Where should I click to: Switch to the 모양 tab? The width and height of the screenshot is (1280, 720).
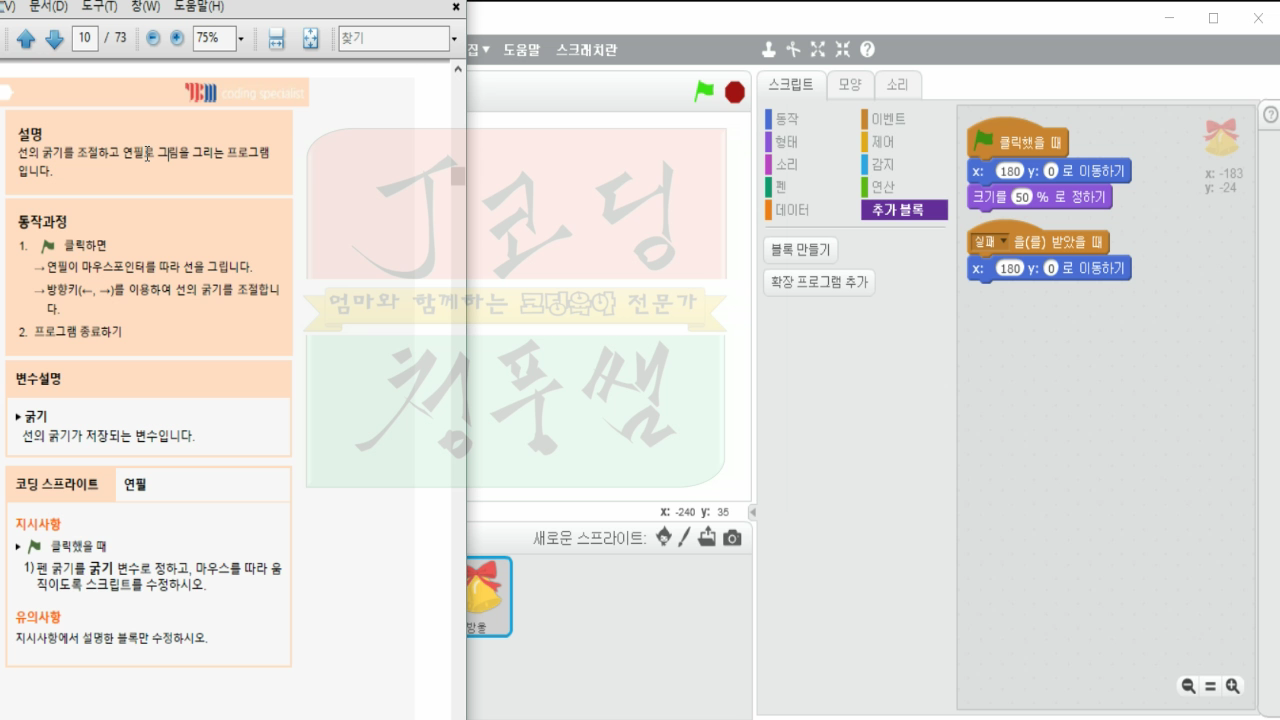pyautogui.click(x=850, y=85)
